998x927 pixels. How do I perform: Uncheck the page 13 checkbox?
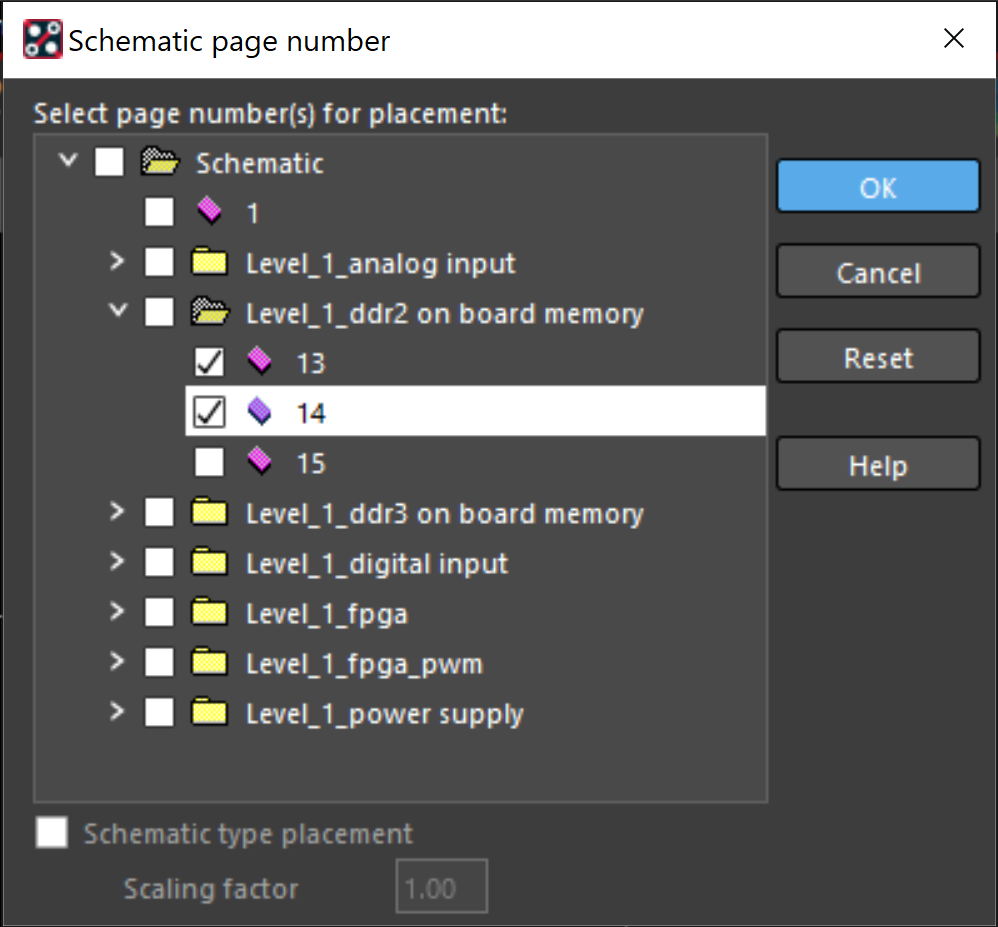[x=209, y=362]
